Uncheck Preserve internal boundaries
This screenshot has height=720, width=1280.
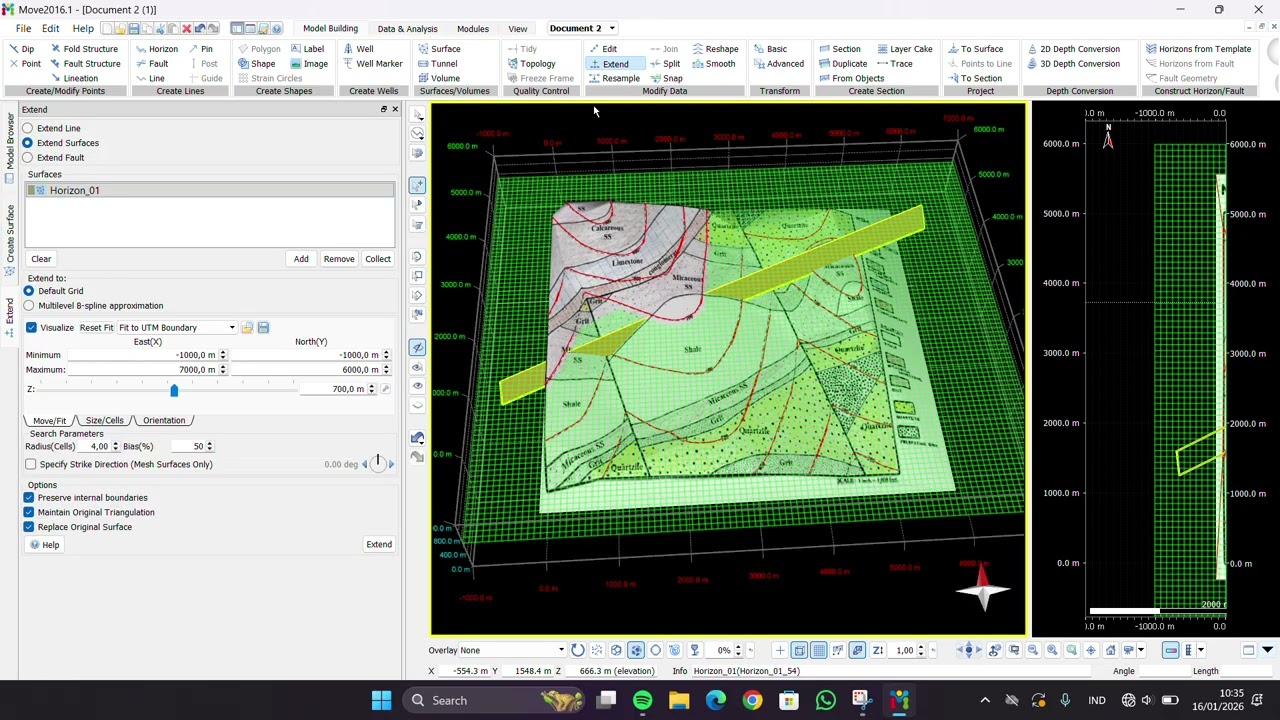[29, 497]
